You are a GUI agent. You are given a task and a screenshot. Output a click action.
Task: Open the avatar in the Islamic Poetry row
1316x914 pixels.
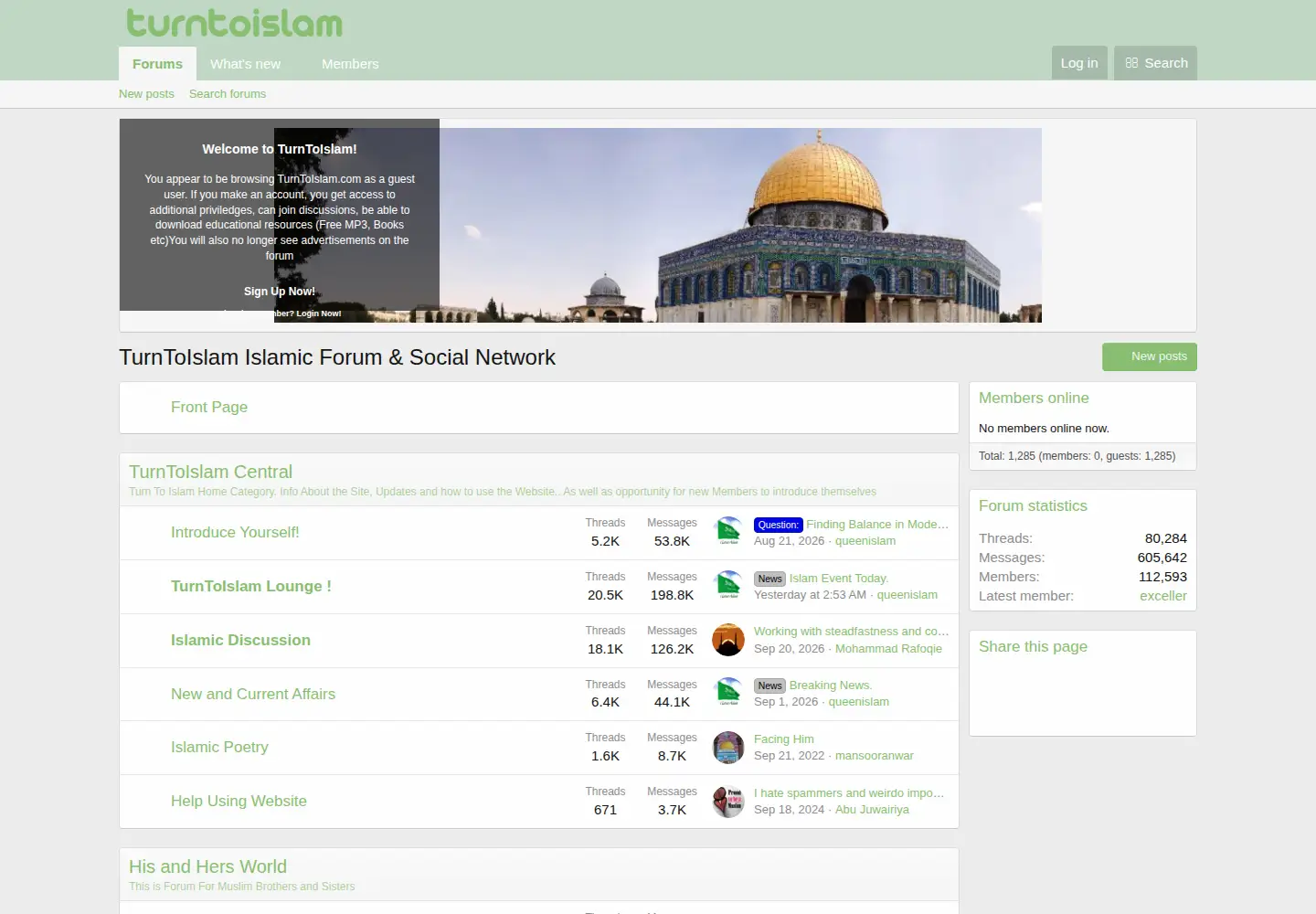(x=728, y=747)
